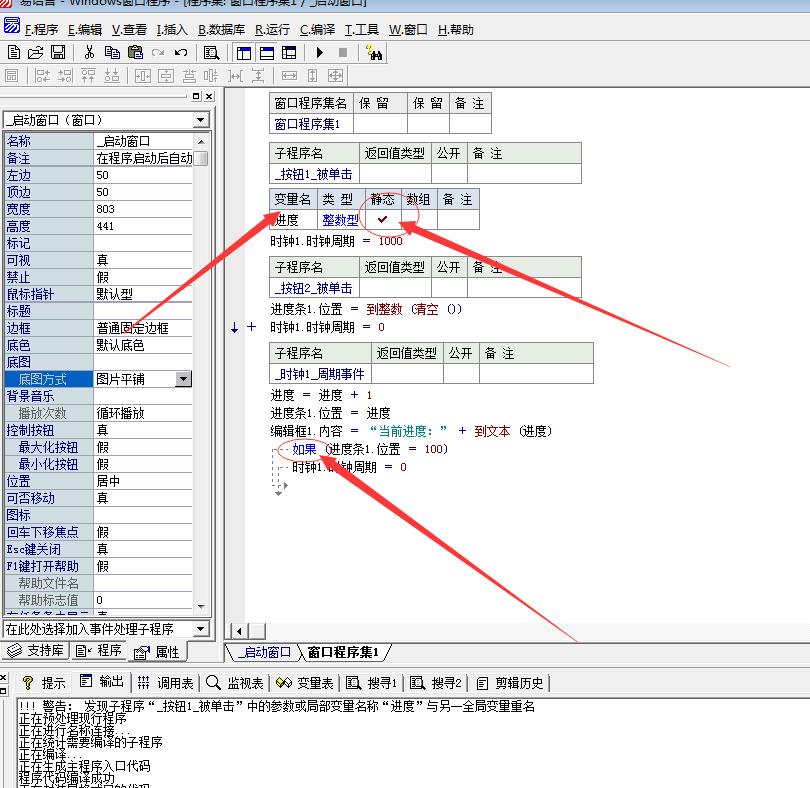The height and width of the screenshot is (788, 810).
Task: Open the 变量表 output panel tab
Action: (x=305, y=683)
